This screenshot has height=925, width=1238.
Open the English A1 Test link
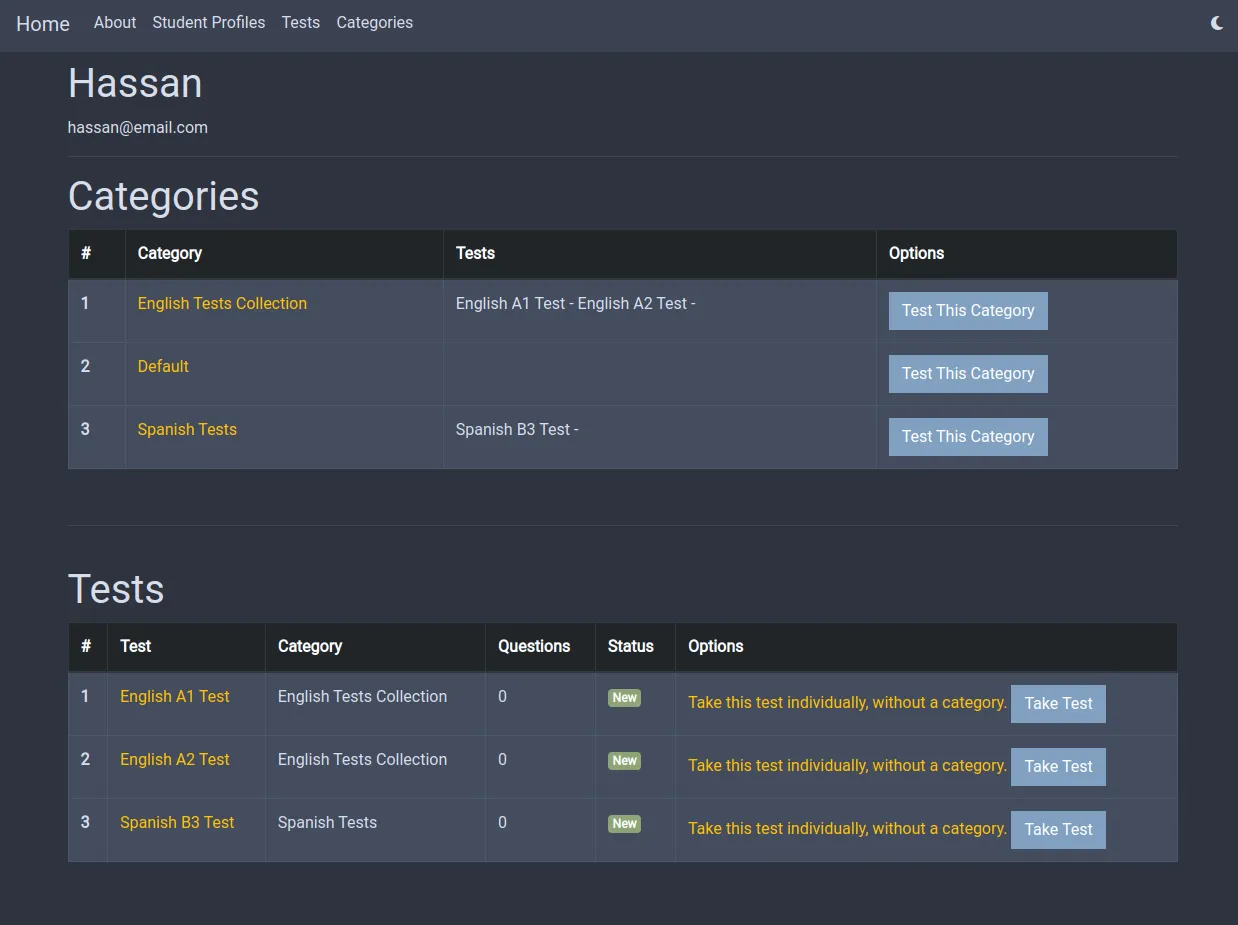(x=175, y=696)
